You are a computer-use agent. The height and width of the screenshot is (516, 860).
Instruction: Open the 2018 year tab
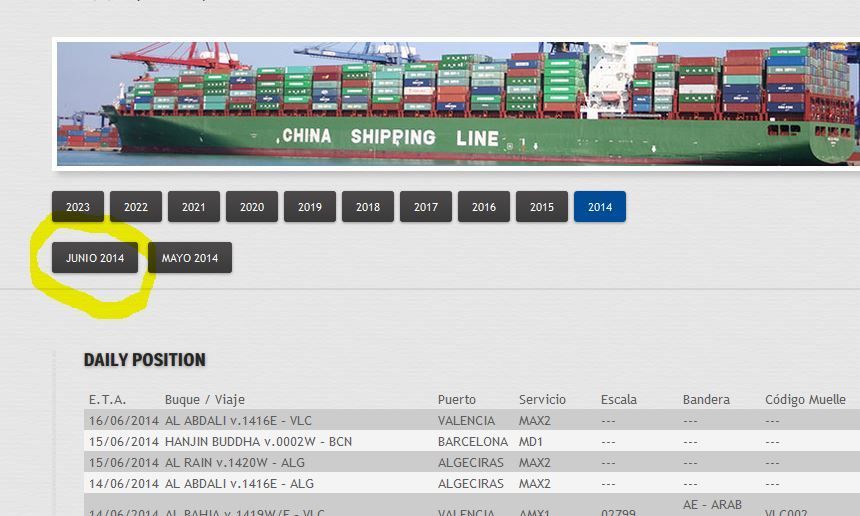pos(368,207)
